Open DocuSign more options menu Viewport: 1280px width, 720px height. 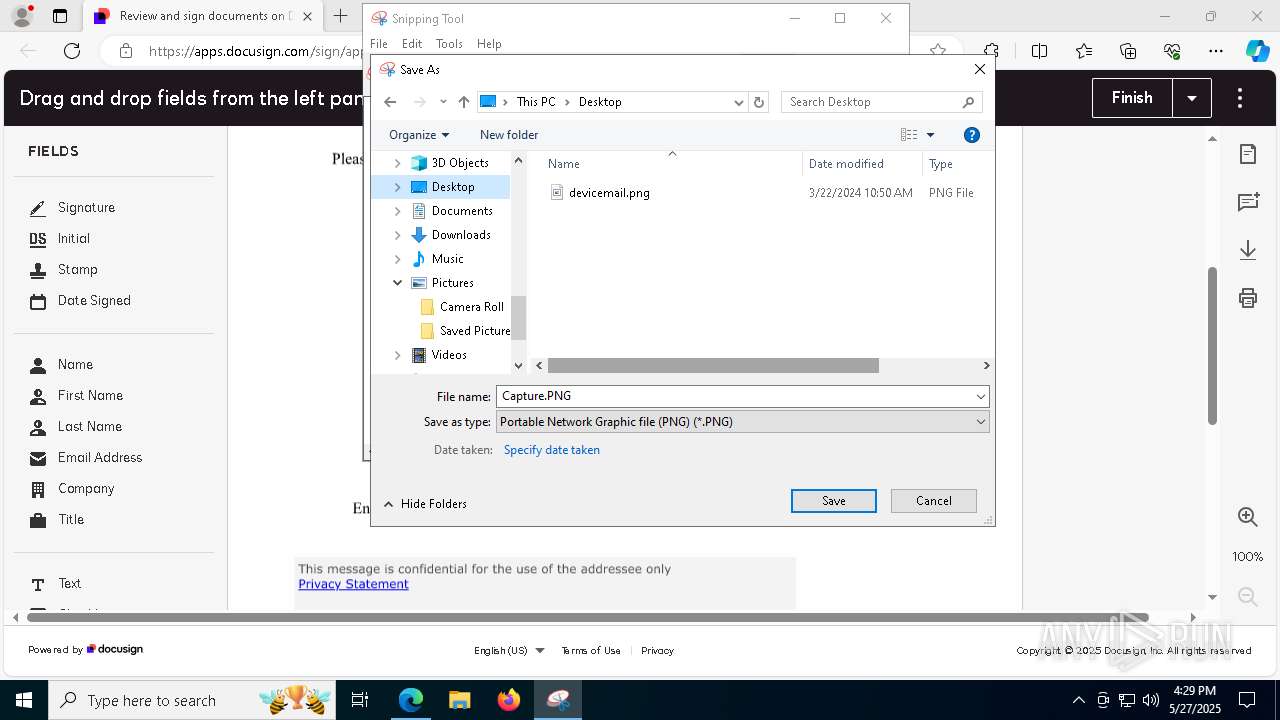(1240, 98)
